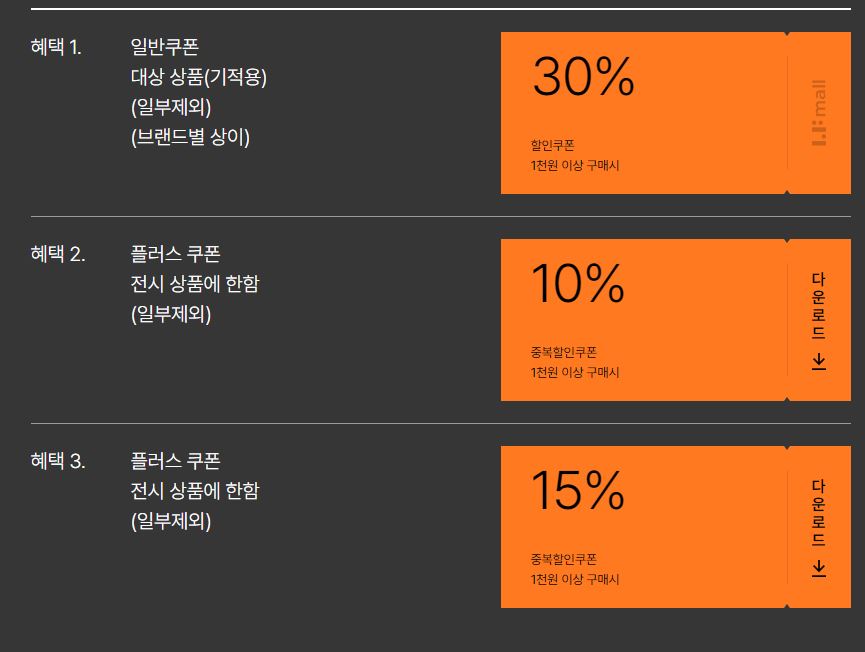
Task: Select the 15% discount coupon card
Action: (x=676, y=527)
